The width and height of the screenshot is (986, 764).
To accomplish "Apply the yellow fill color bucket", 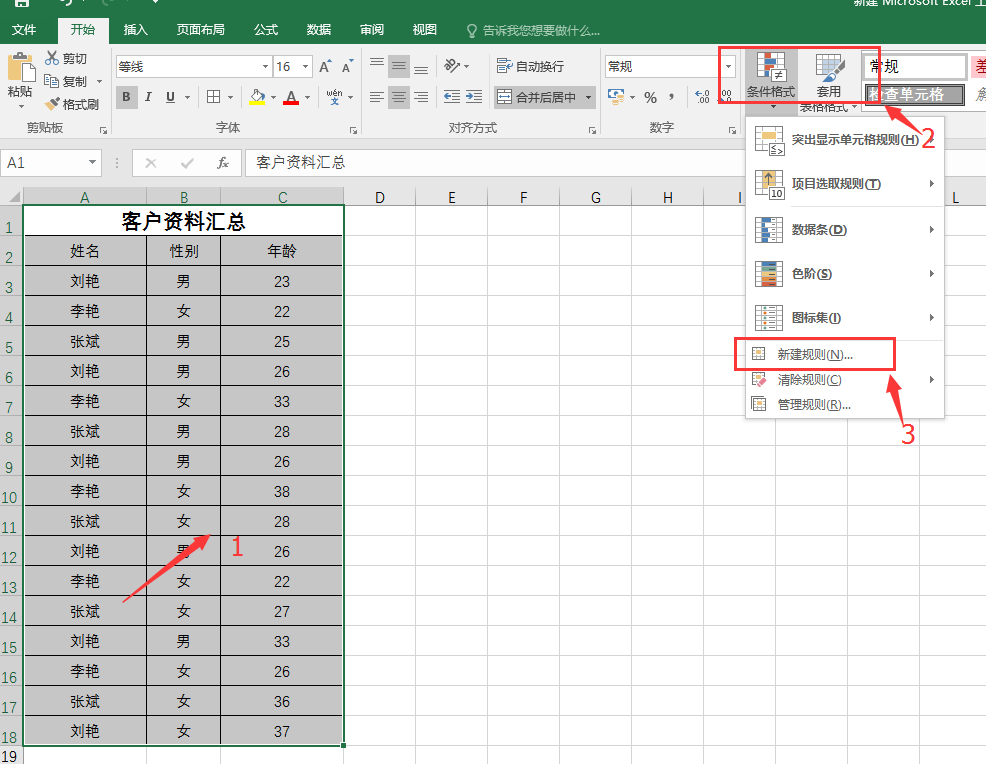I will 257,97.
